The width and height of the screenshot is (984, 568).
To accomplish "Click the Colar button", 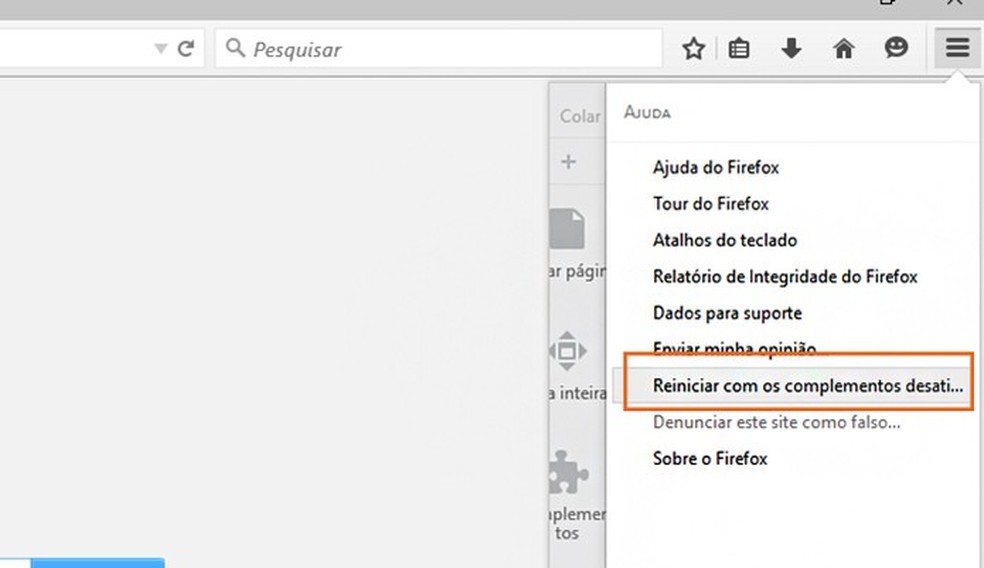I will click(x=579, y=116).
